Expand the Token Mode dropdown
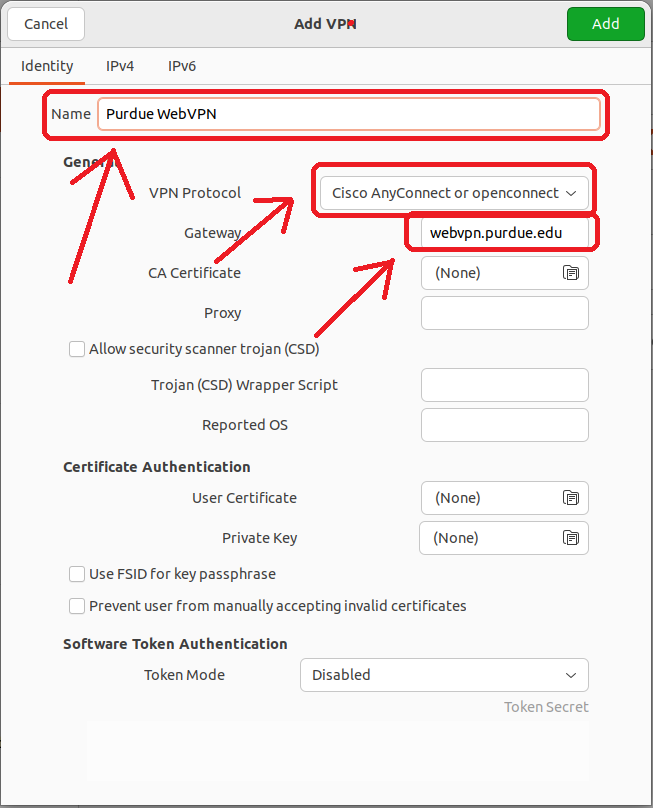 point(444,675)
